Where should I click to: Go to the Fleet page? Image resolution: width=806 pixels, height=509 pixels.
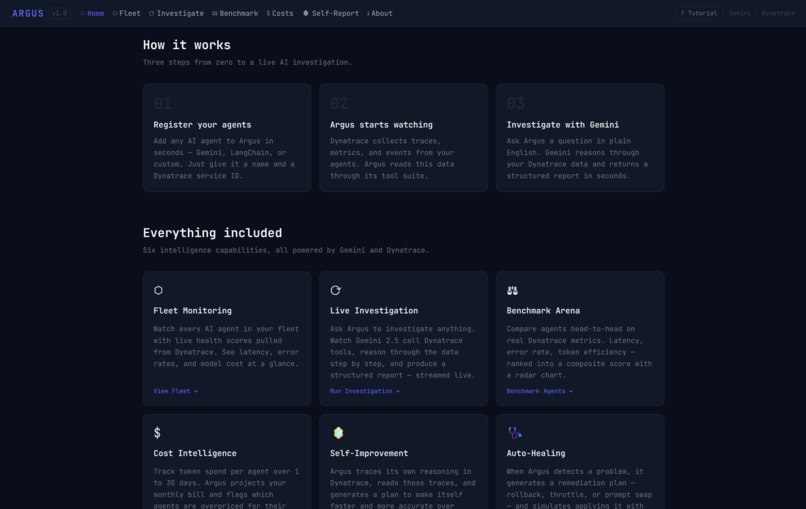click(x=126, y=13)
